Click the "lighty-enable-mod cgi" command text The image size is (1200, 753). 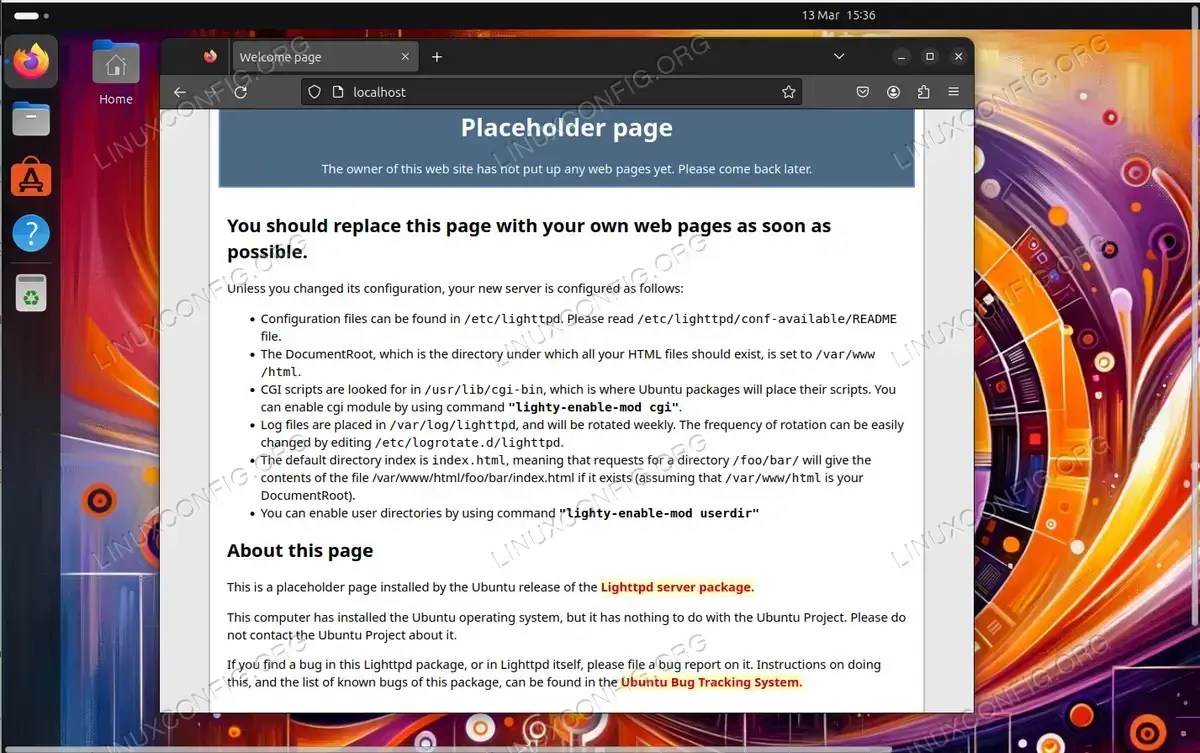594,408
